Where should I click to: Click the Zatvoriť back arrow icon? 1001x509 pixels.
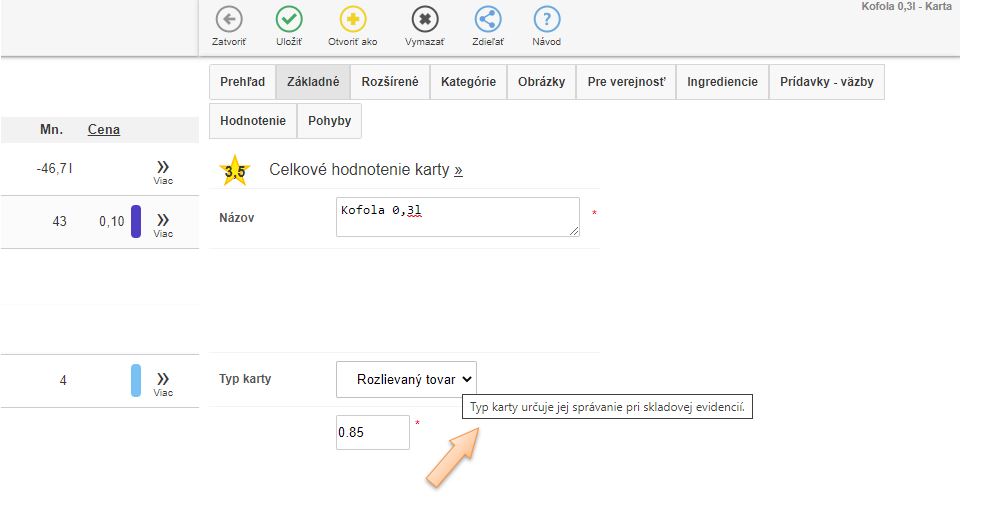(x=229, y=20)
